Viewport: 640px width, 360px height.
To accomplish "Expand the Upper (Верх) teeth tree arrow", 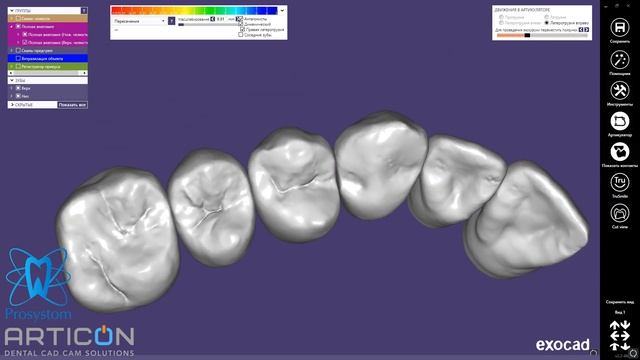I will pos(11,88).
